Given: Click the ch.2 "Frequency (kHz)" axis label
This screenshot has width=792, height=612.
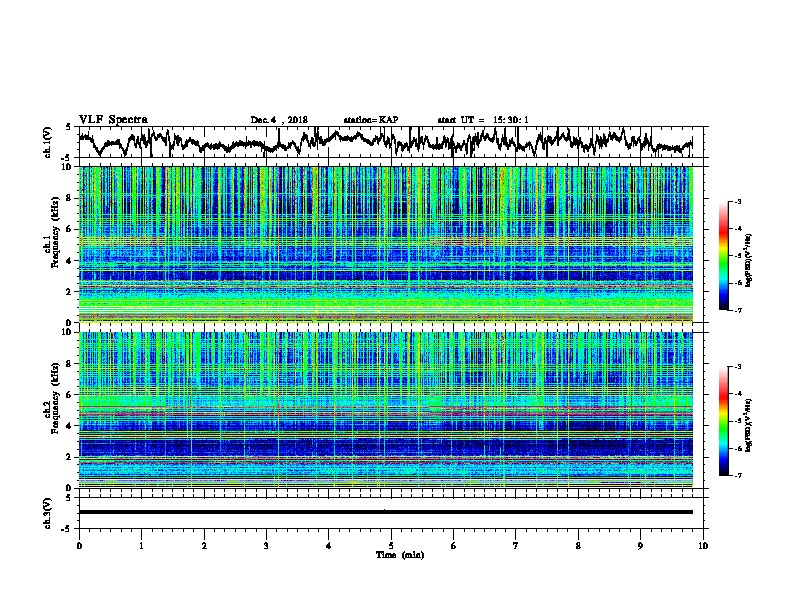Looking at the screenshot, I should coord(55,398).
